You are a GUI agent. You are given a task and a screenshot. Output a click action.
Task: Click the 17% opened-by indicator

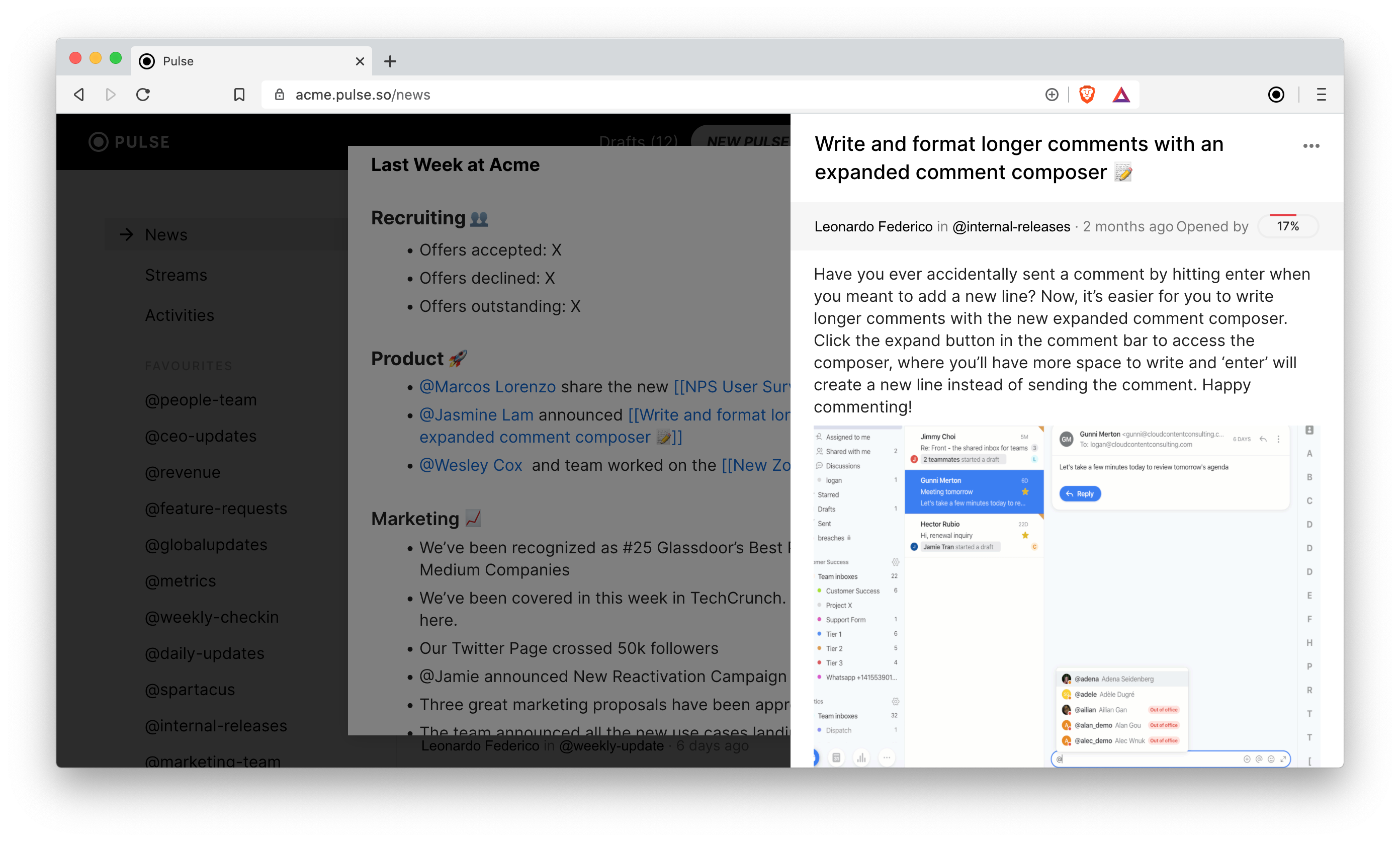point(1288,226)
